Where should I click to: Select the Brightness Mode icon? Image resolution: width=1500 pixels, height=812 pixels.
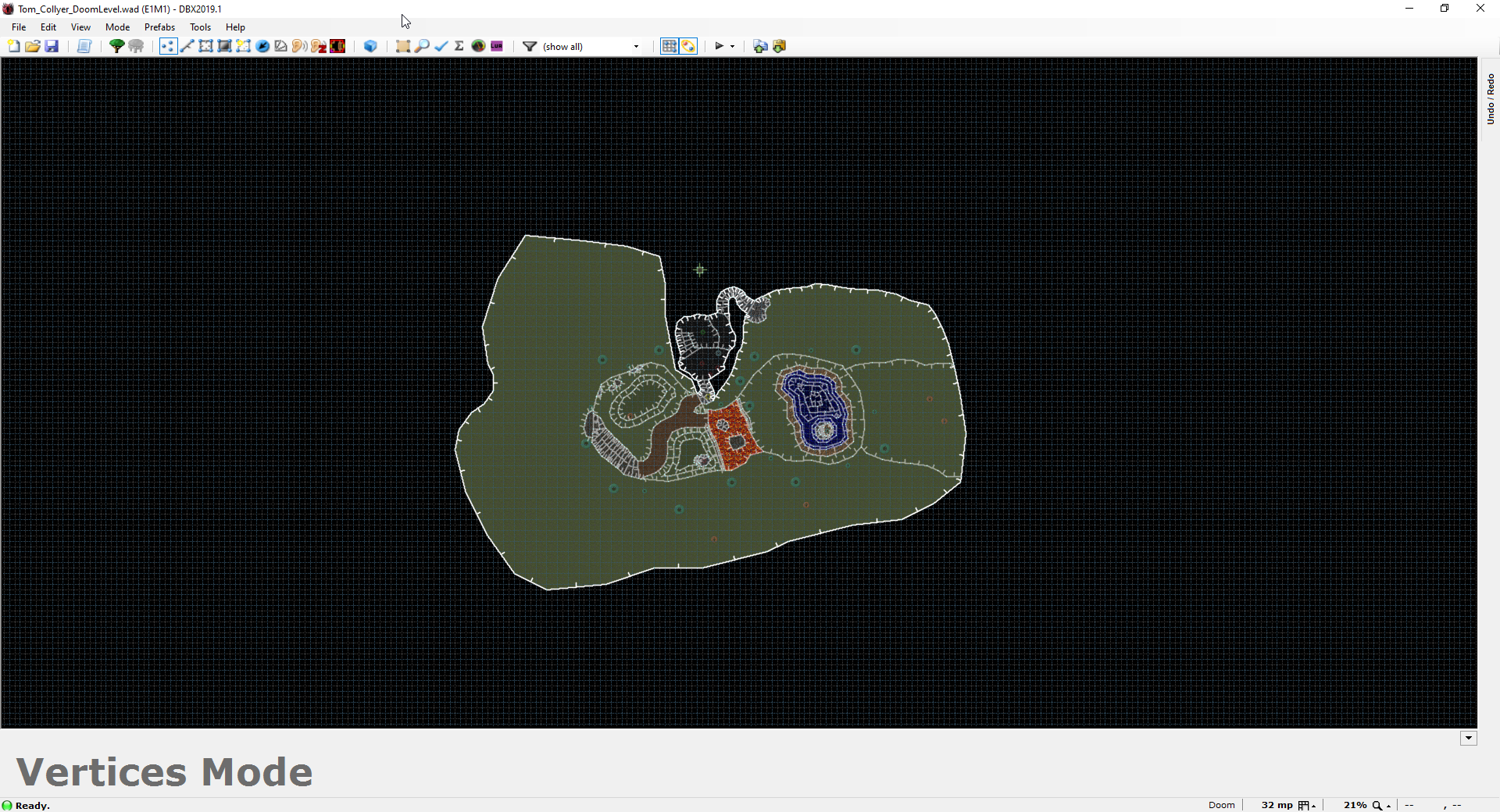224,46
